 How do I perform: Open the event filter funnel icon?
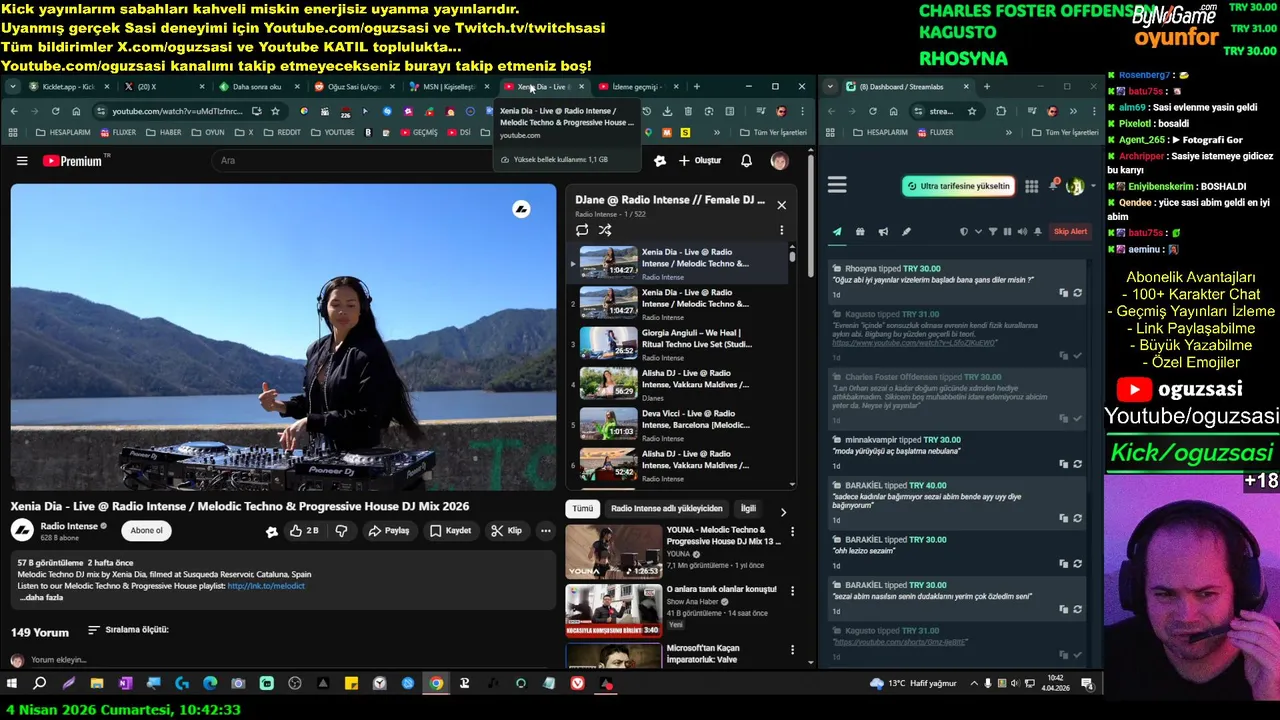(x=993, y=232)
